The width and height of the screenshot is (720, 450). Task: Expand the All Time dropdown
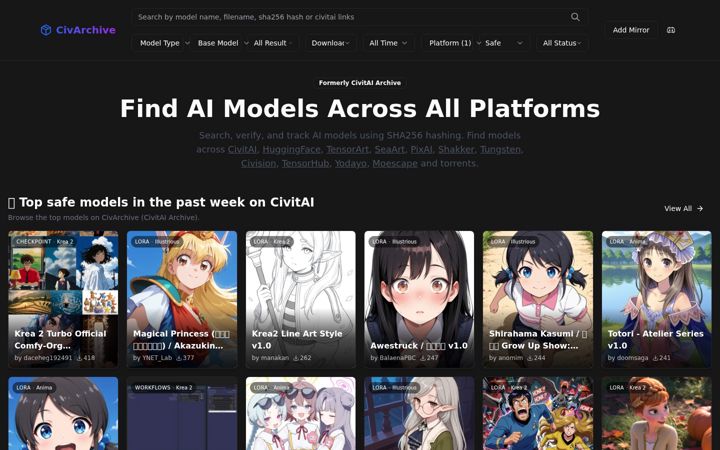coord(388,43)
